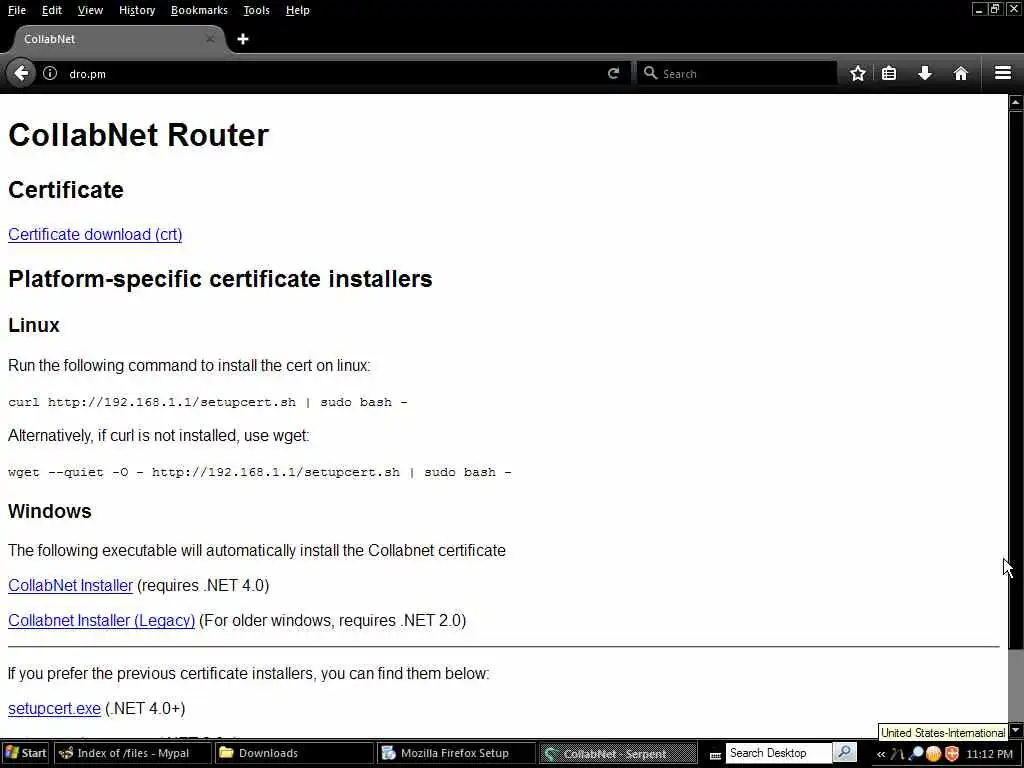
Task: Open the CollabNet Installer link
Action: point(71,585)
